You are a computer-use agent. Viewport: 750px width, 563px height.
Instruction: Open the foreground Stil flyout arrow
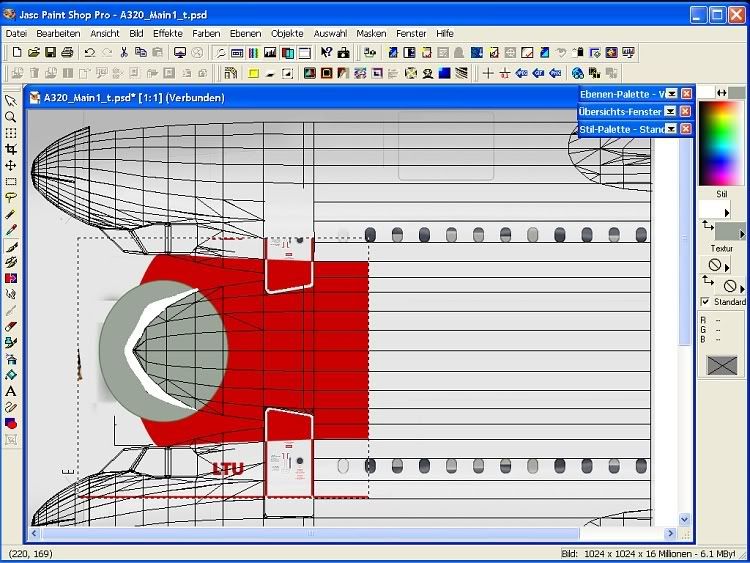click(727, 213)
